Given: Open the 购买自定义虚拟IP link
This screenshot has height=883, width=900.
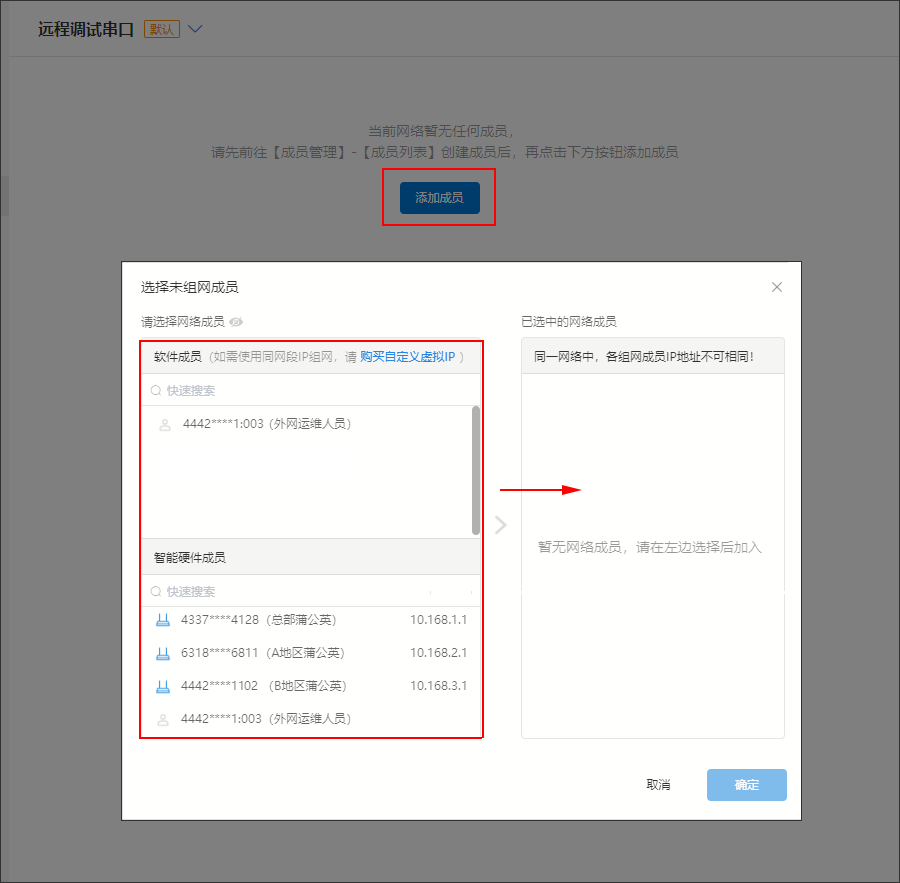Looking at the screenshot, I should [408, 357].
